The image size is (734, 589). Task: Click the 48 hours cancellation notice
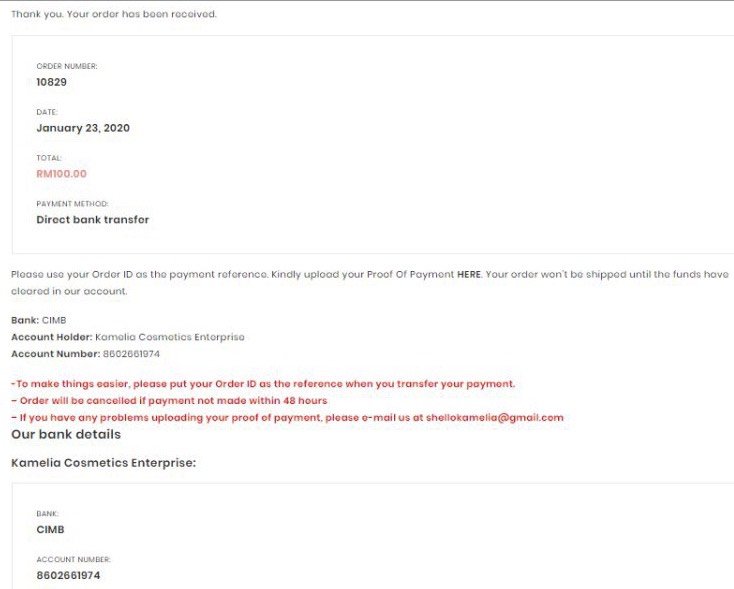pos(169,401)
